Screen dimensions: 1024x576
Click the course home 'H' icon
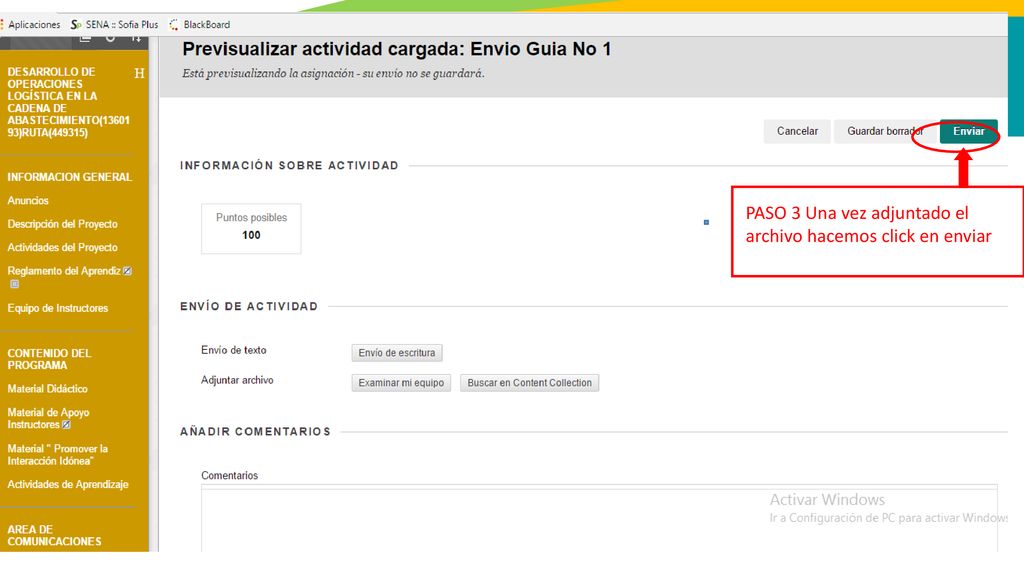coord(139,73)
